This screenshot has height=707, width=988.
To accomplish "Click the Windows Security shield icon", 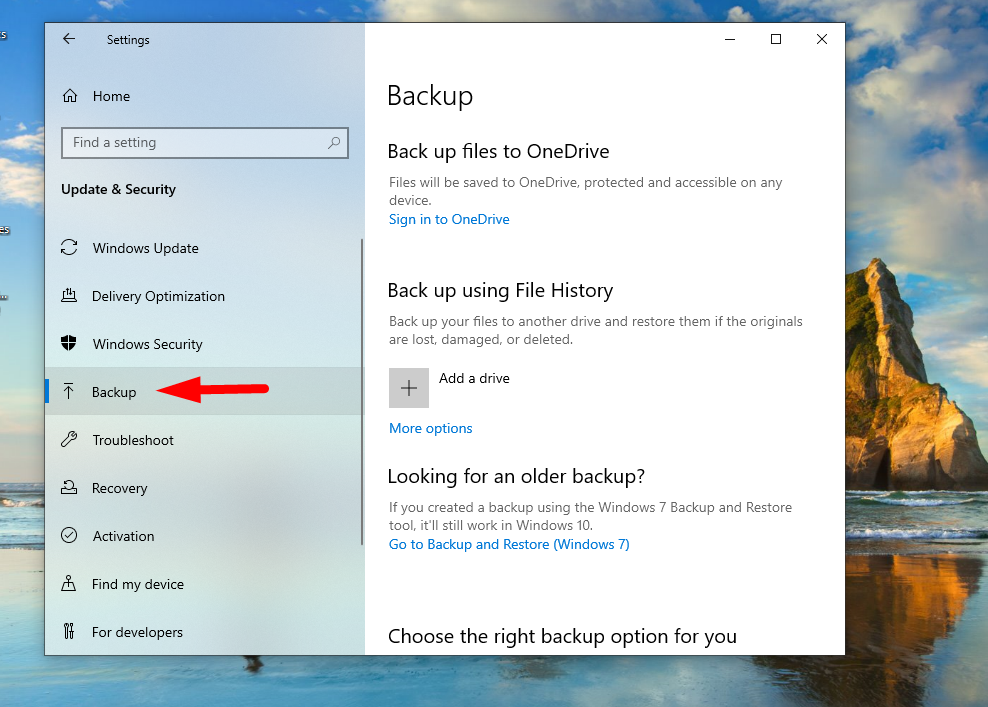I will (69, 344).
